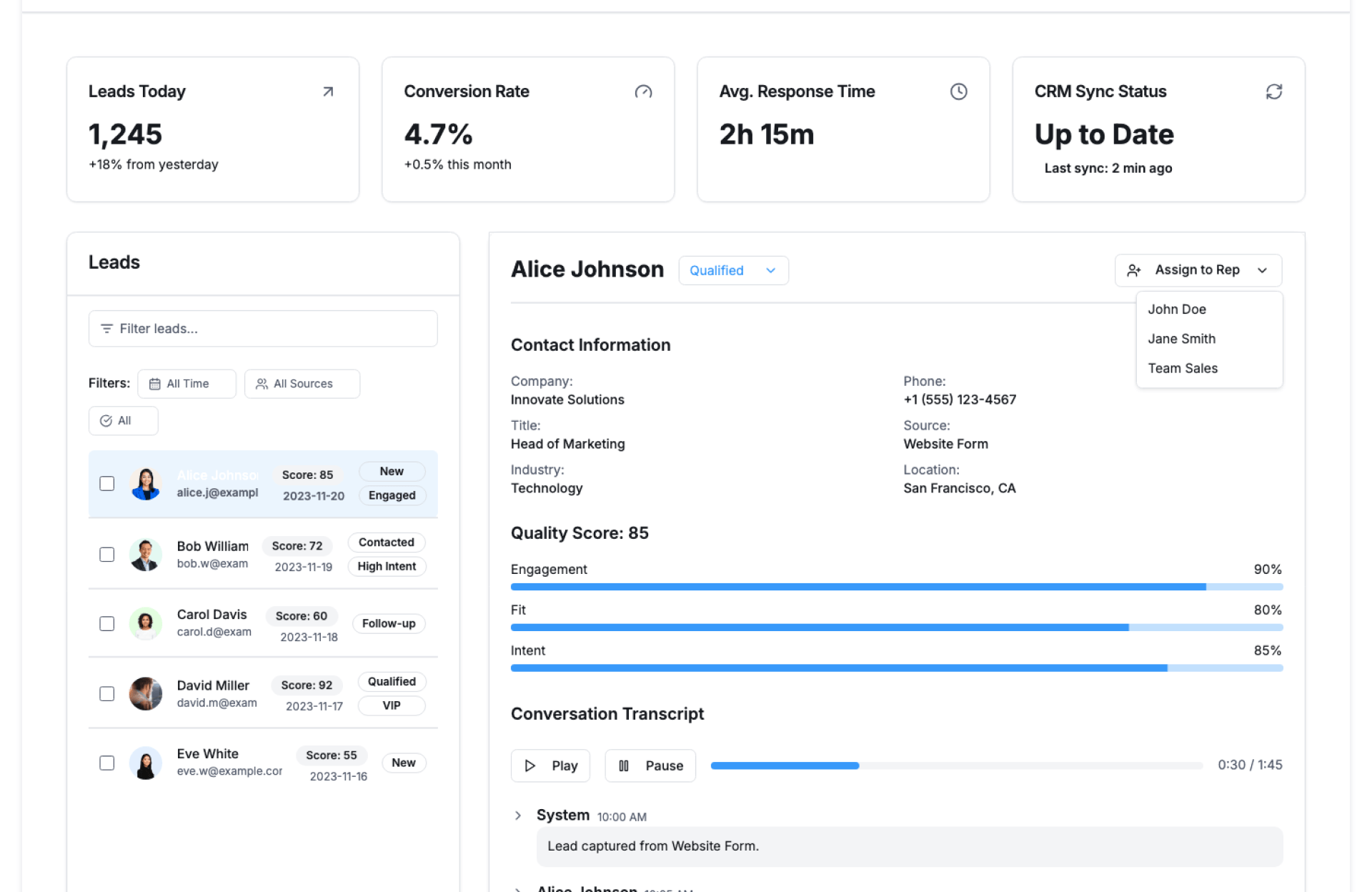
Task: Expand the System transcript entry chevron
Action: point(518,816)
